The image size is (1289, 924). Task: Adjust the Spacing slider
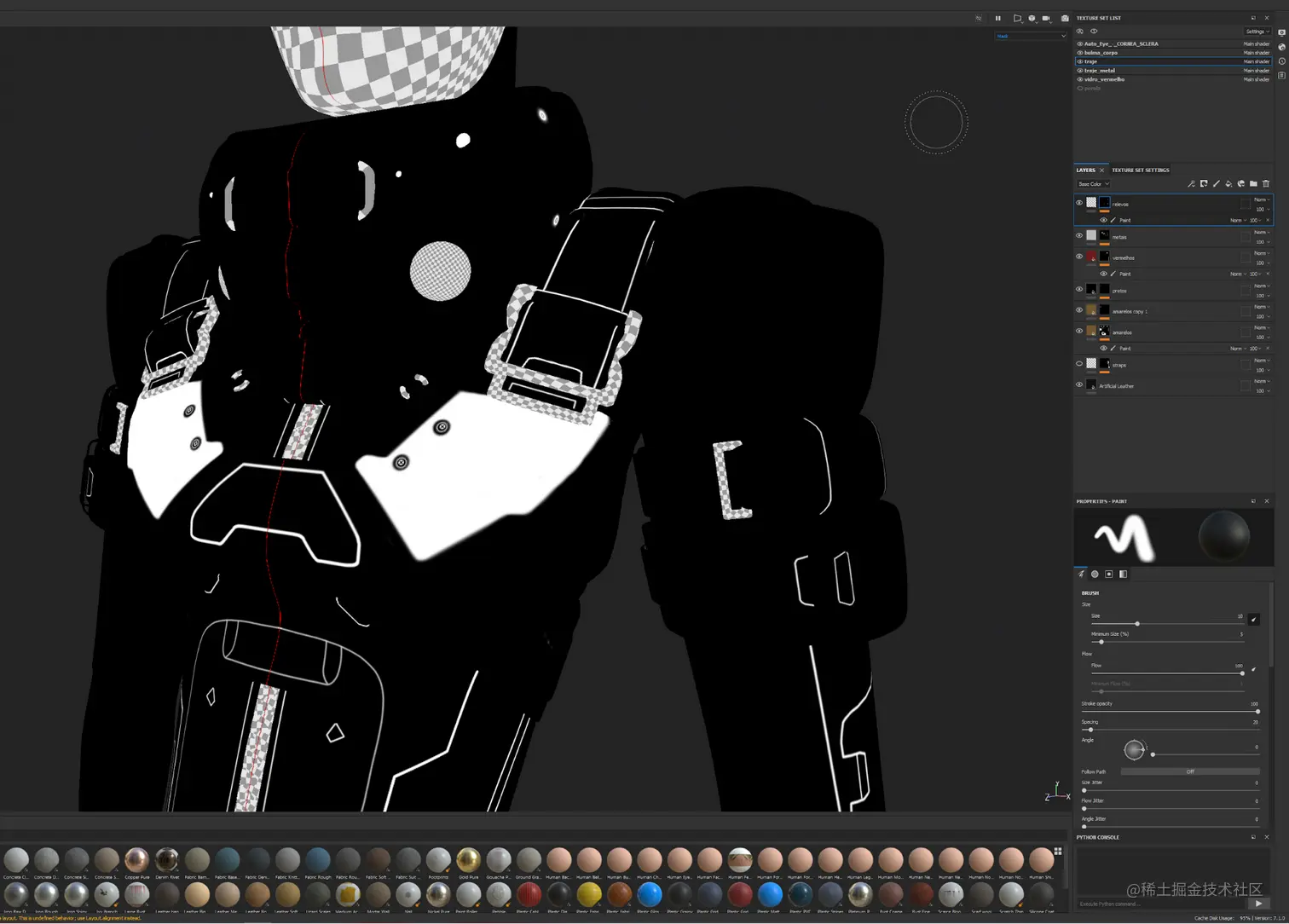click(x=1171, y=730)
